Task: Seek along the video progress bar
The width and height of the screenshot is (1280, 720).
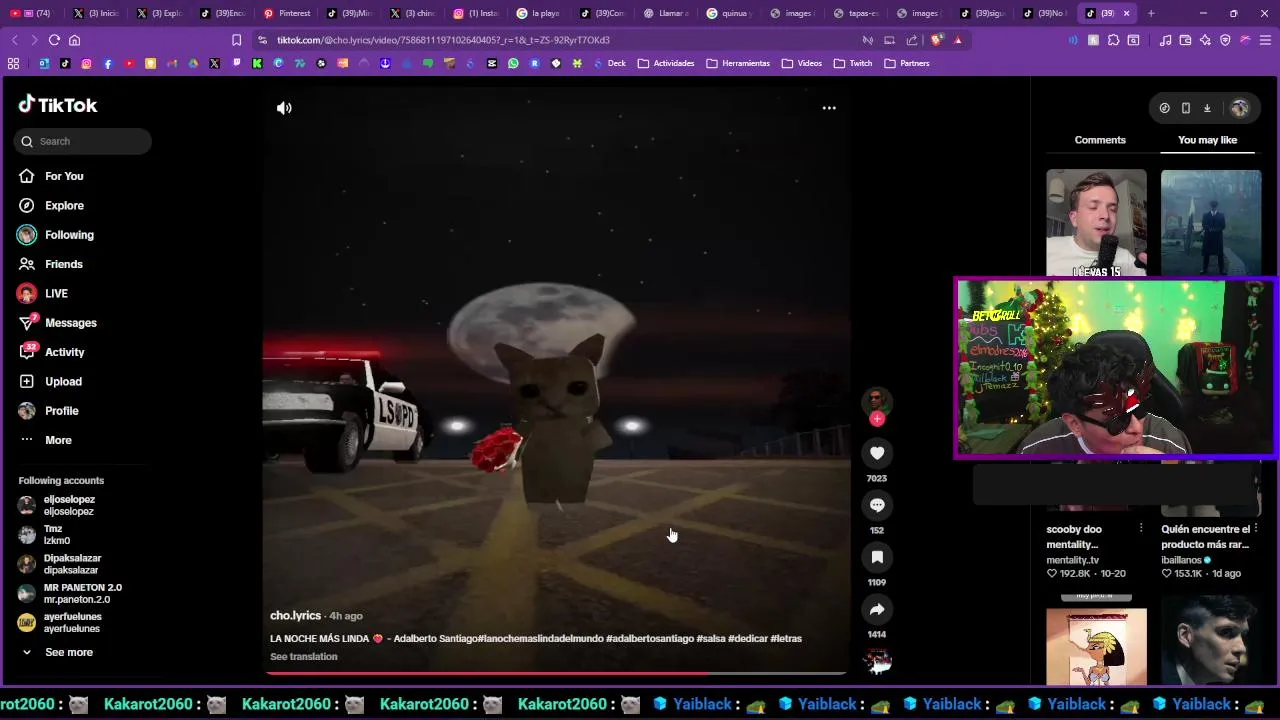Action: [556, 673]
